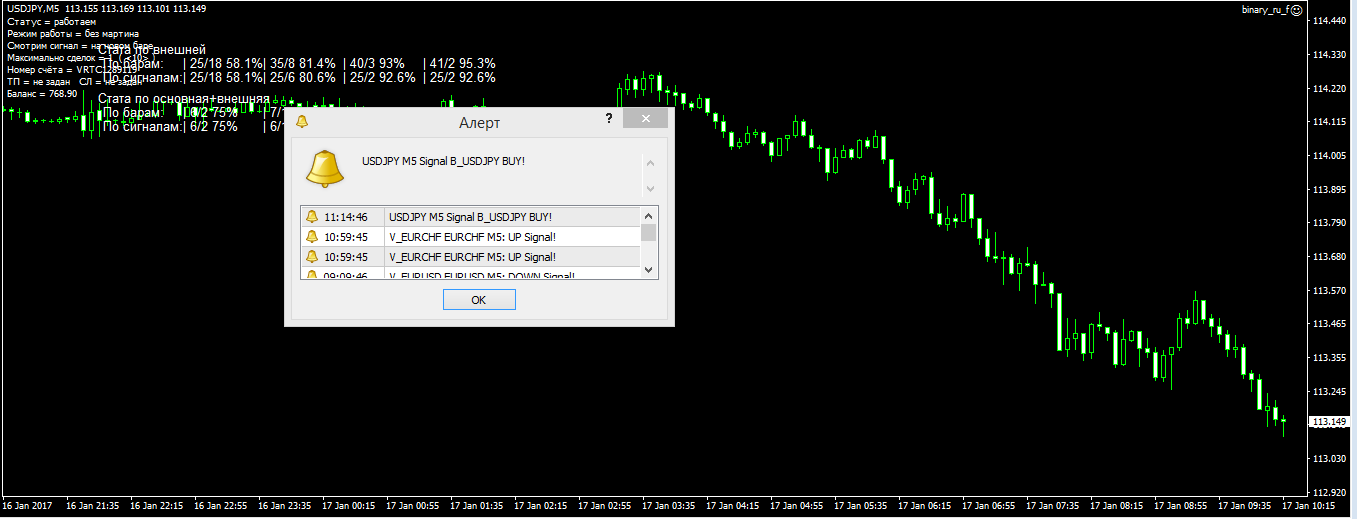1357x519 pixels.
Task: Click the '40/3 93%' statistic value
Action: click(x=376, y=63)
